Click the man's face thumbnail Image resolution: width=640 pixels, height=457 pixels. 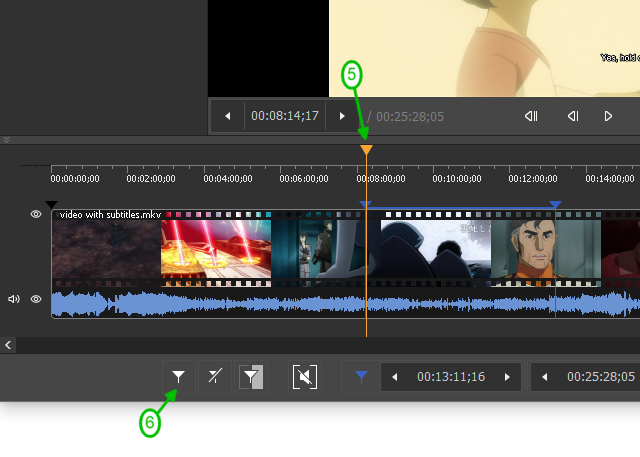tap(545, 249)
